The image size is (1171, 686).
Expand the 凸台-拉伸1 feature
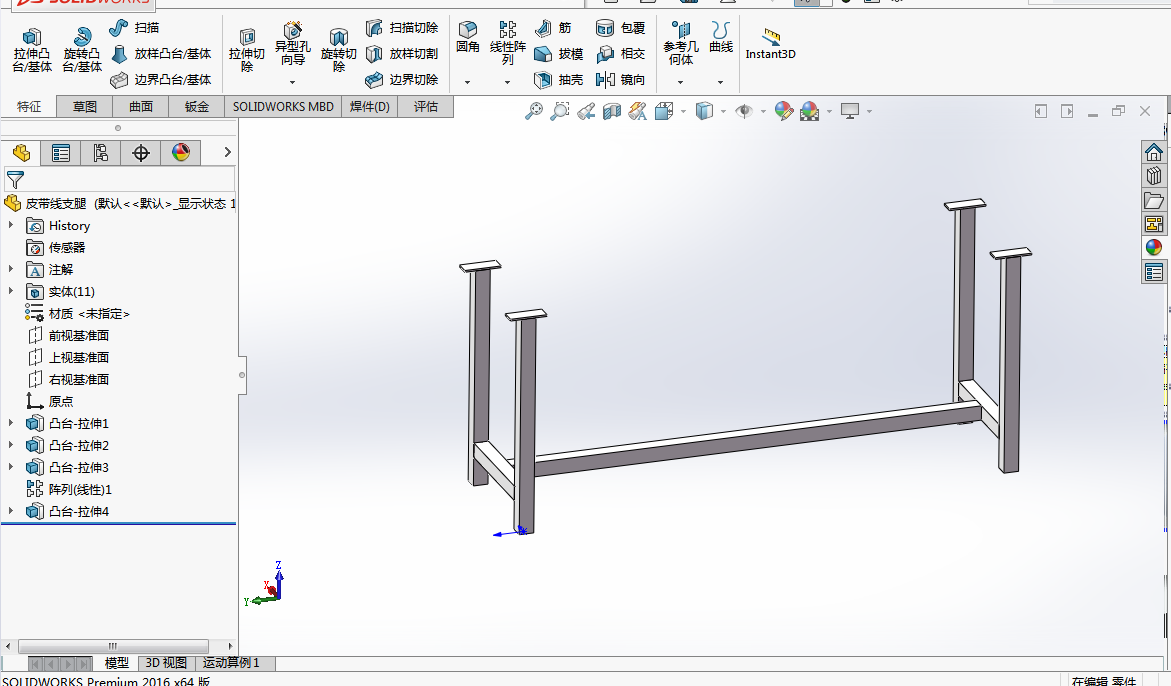click(10, 423)
